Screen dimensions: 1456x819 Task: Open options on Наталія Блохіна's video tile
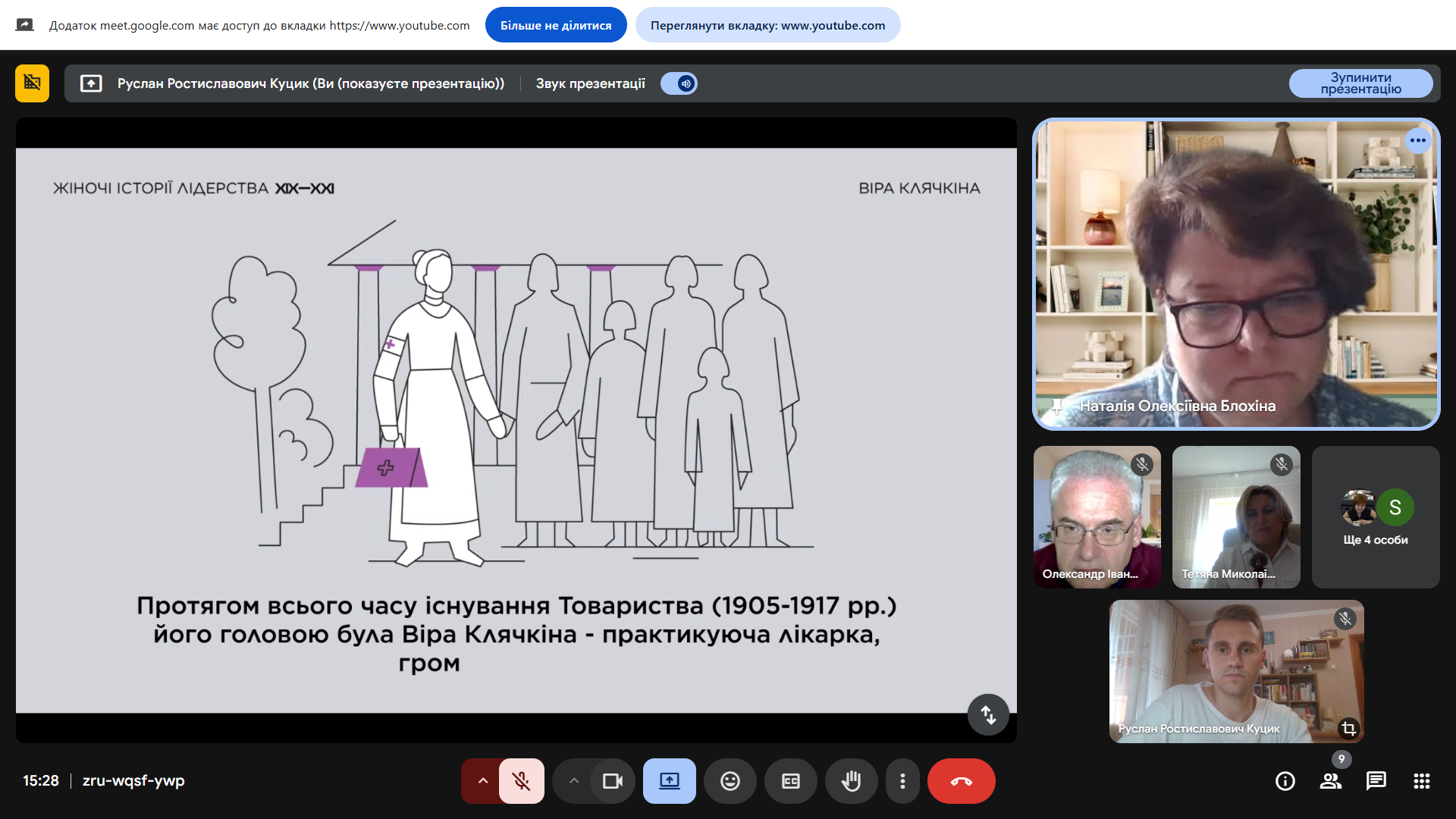click(1417, 141)
